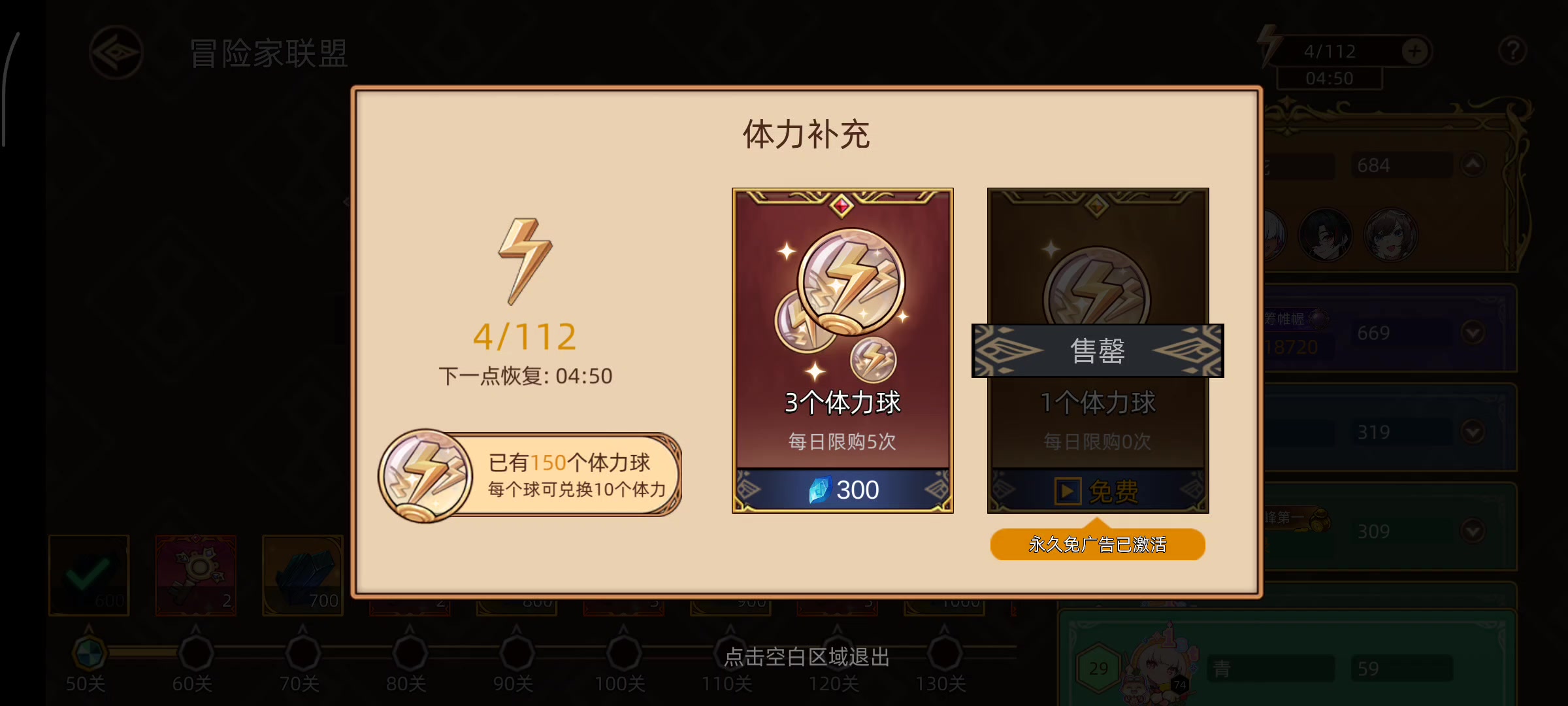Select the stamina orb icon beside 已有150个体力球
Viewport: 1568px width, 706px height.
[425, 475]
